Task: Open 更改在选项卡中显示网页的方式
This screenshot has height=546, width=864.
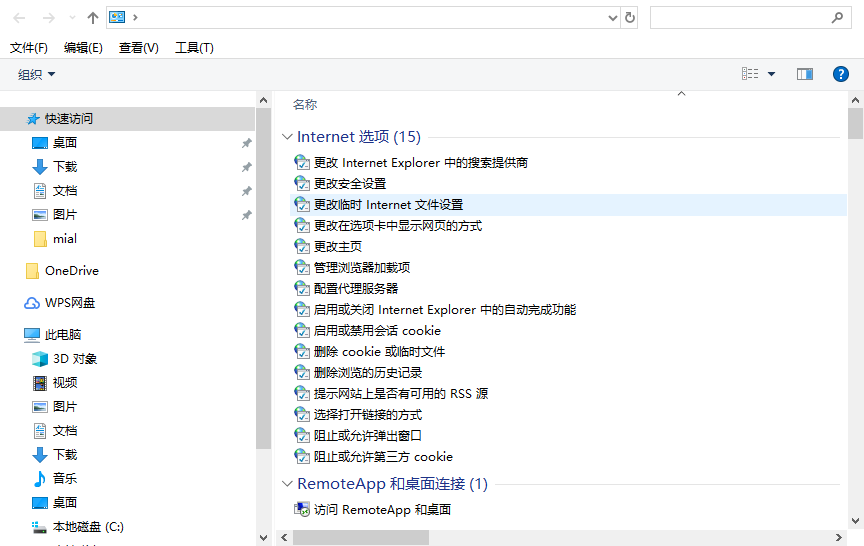Action: coord(398,226)
